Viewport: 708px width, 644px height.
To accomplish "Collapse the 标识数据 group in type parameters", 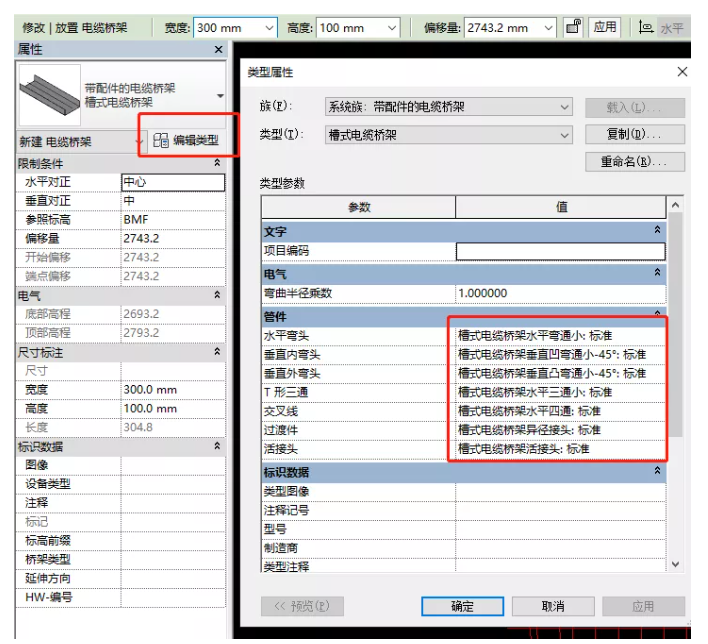I will point(657,471).
